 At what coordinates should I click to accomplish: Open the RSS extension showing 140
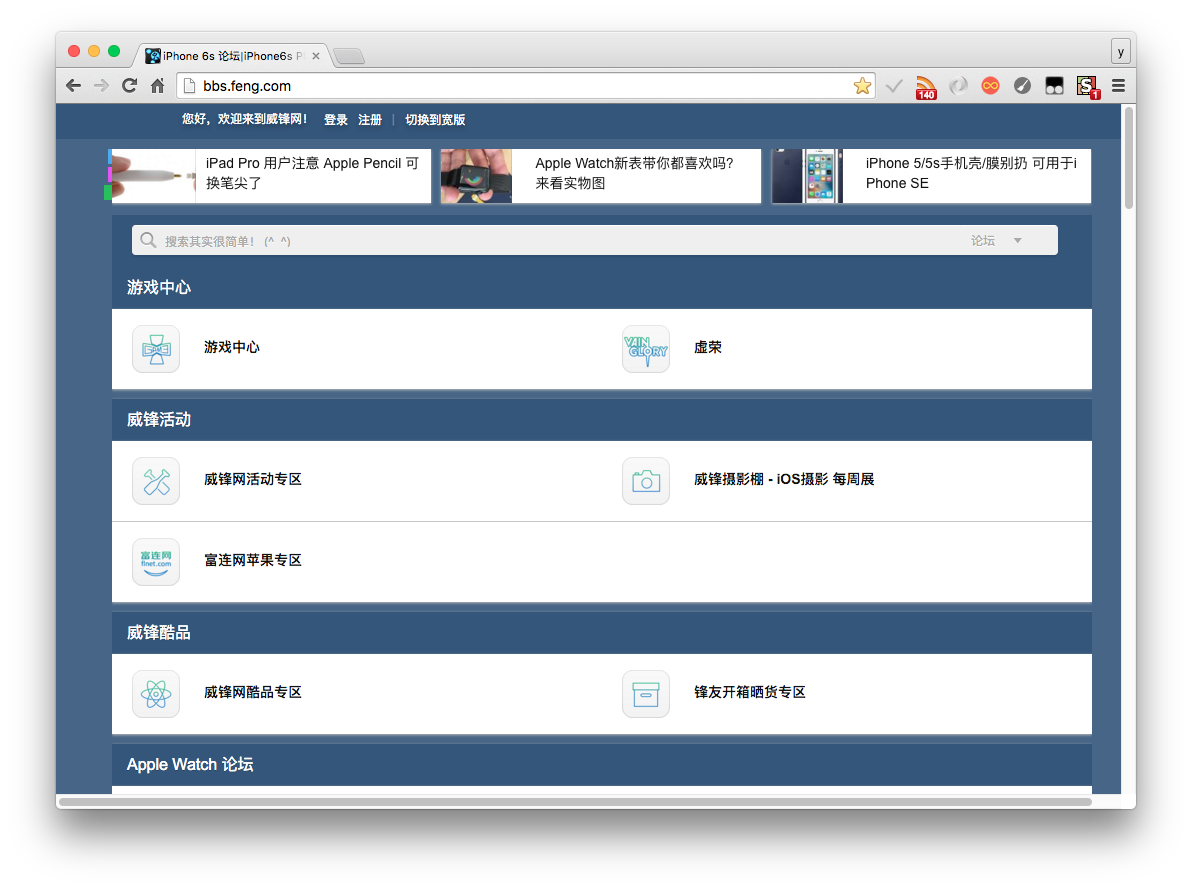point(925,87)
